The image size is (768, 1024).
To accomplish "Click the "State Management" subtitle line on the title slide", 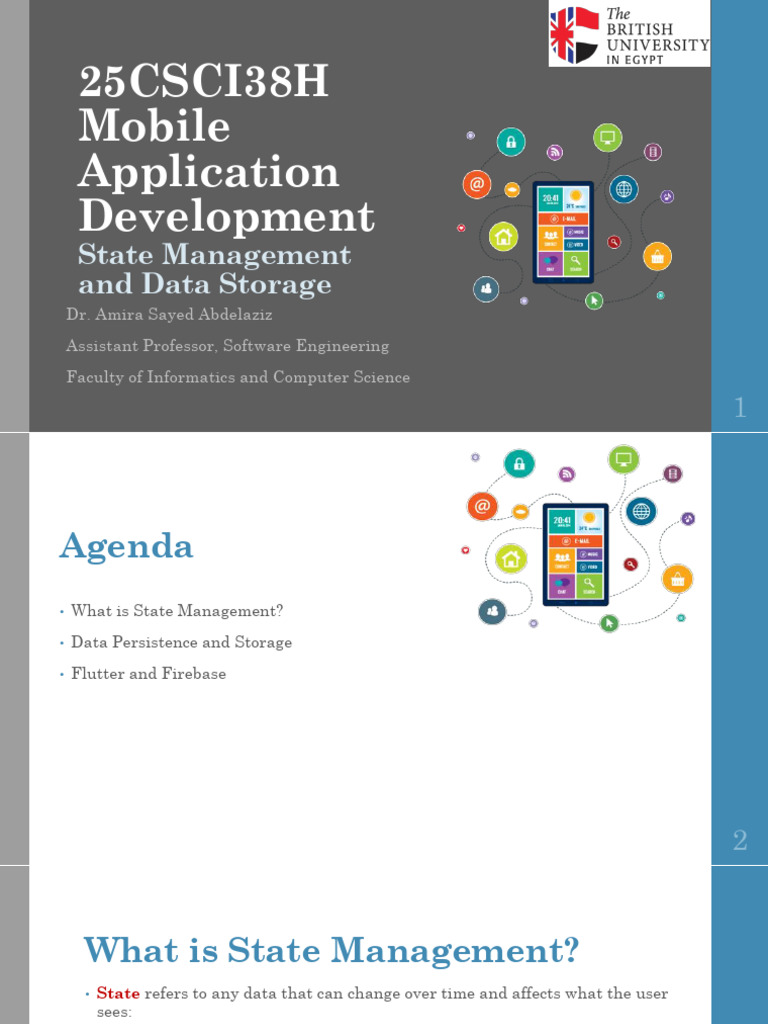I will 214,255.
